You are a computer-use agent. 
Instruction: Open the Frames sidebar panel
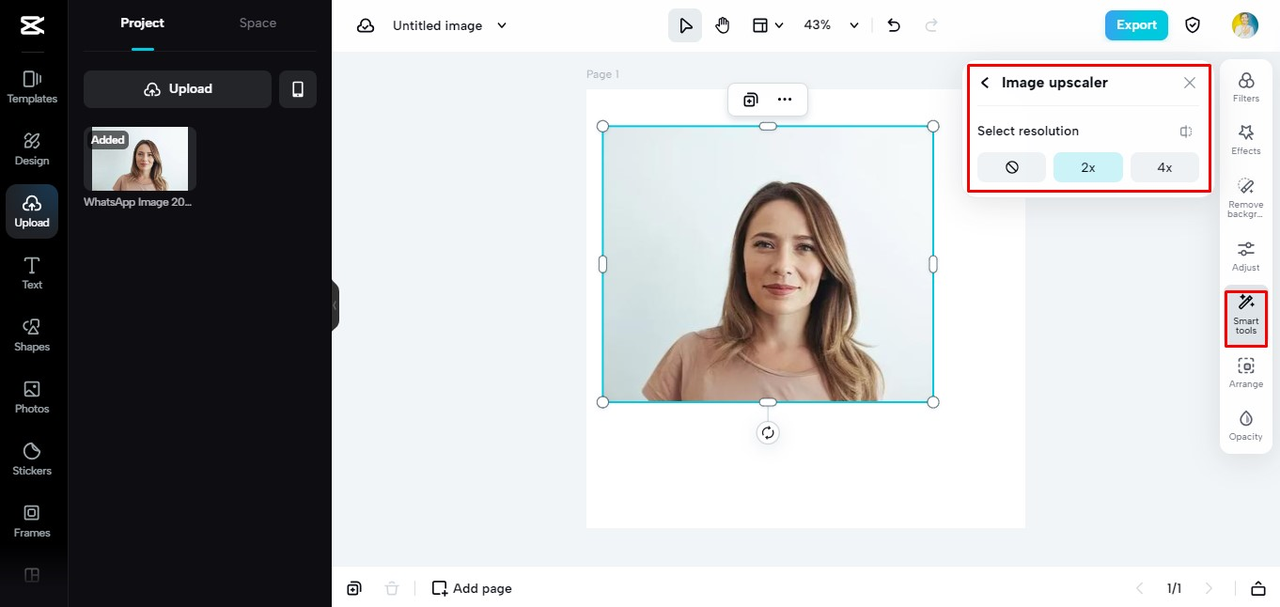[x=32, y=521]
